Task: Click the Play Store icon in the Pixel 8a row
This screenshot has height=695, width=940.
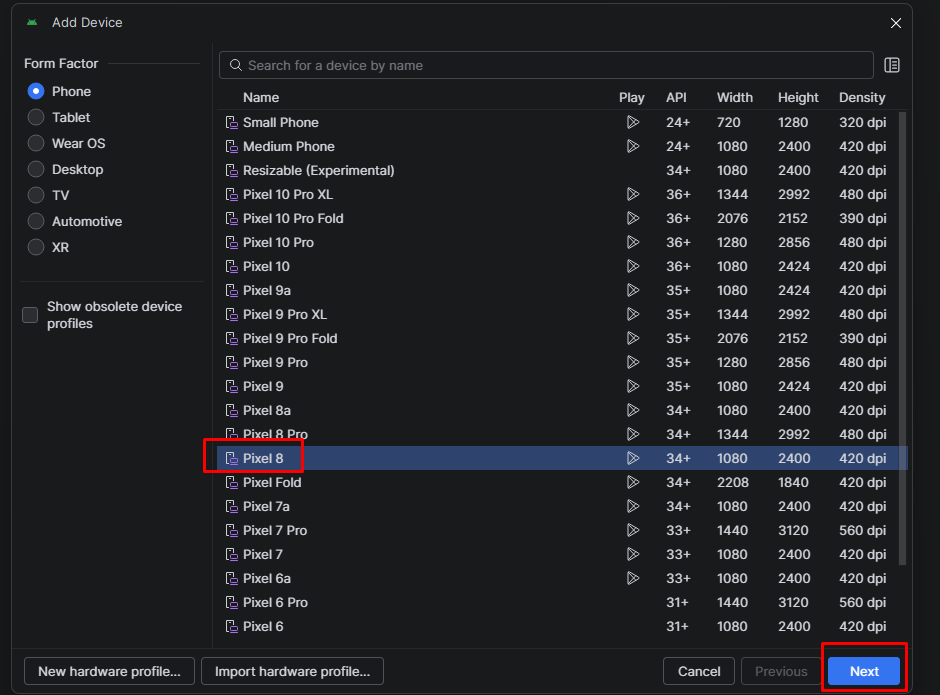Action: pyautogui.click(x=632, y=410)
